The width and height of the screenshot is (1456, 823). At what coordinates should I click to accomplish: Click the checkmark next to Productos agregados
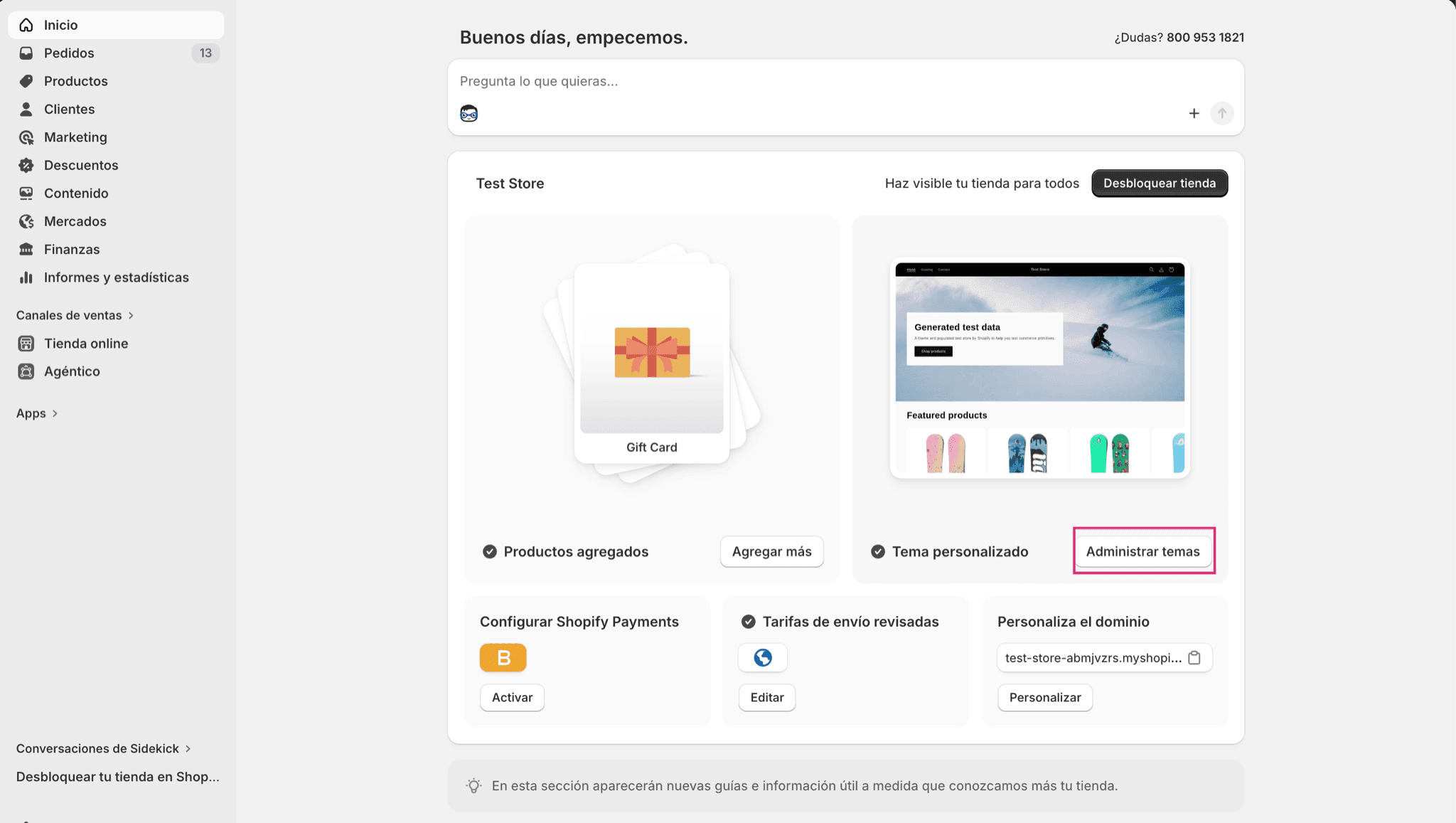coord(490,551)
